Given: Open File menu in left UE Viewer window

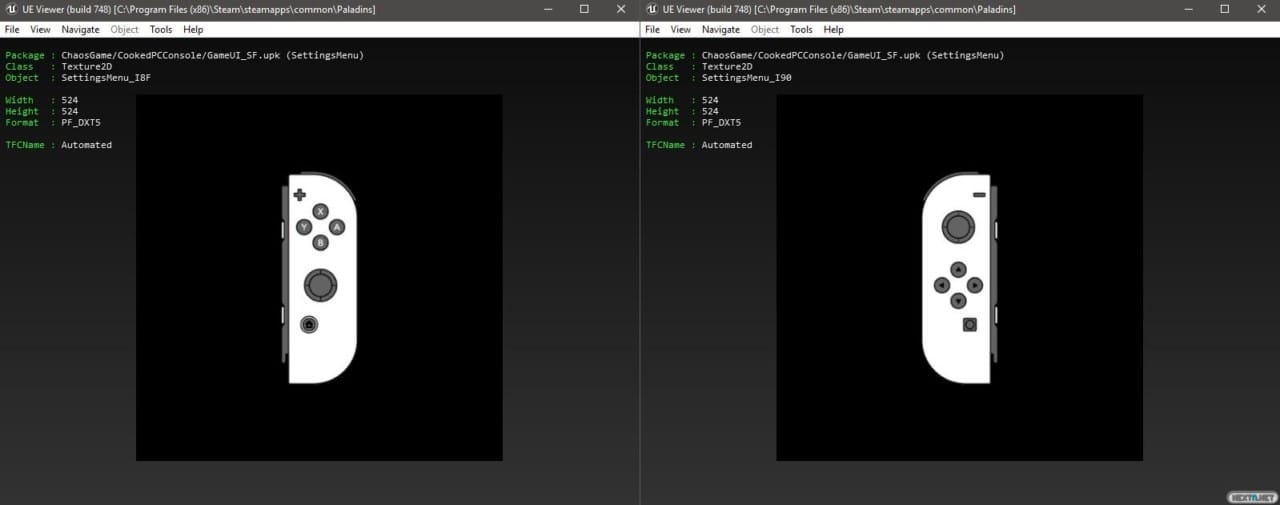Looking at the screenshot, I should pos(12,30).
